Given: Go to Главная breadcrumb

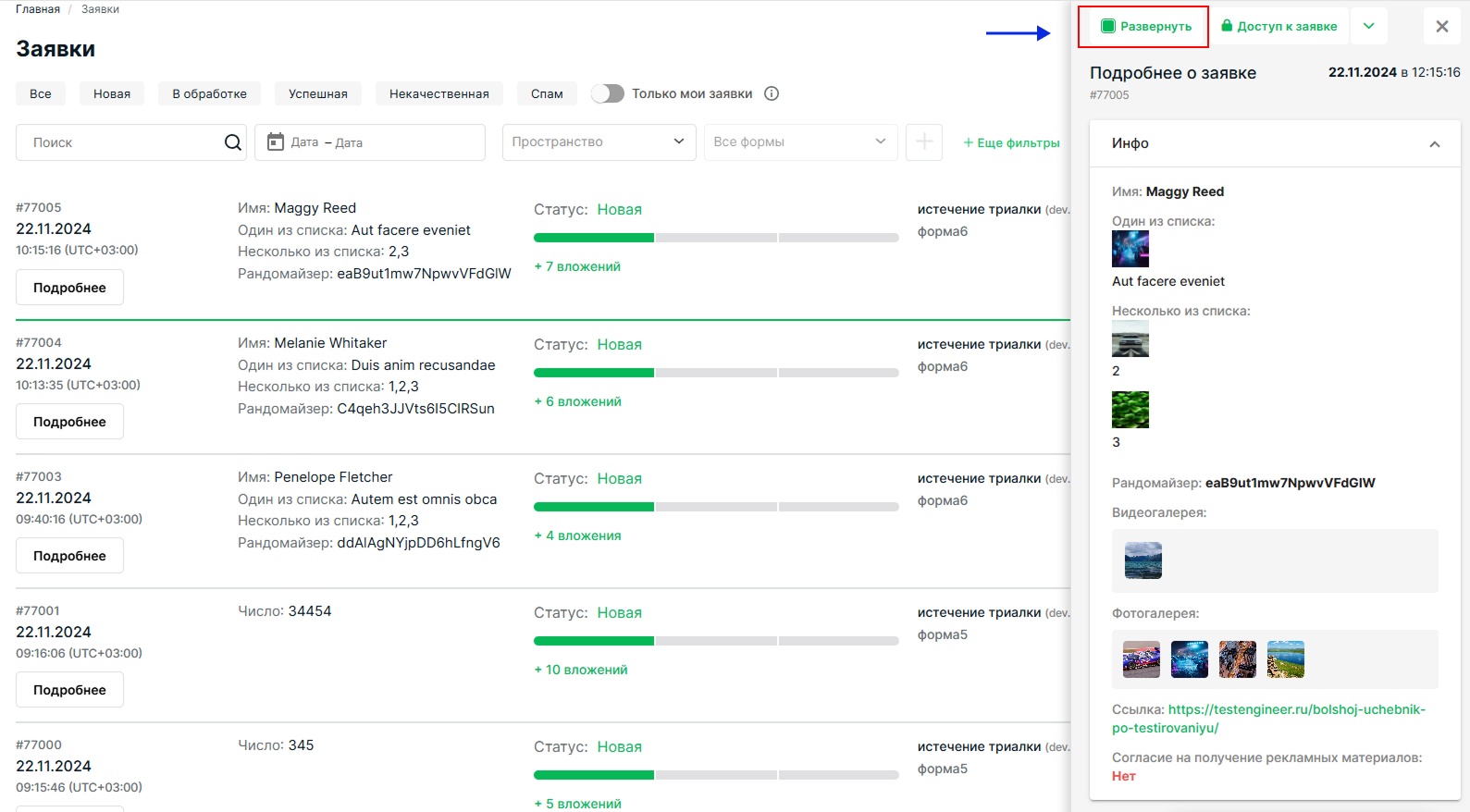Looking at the screenshot, I should point(38,9).
